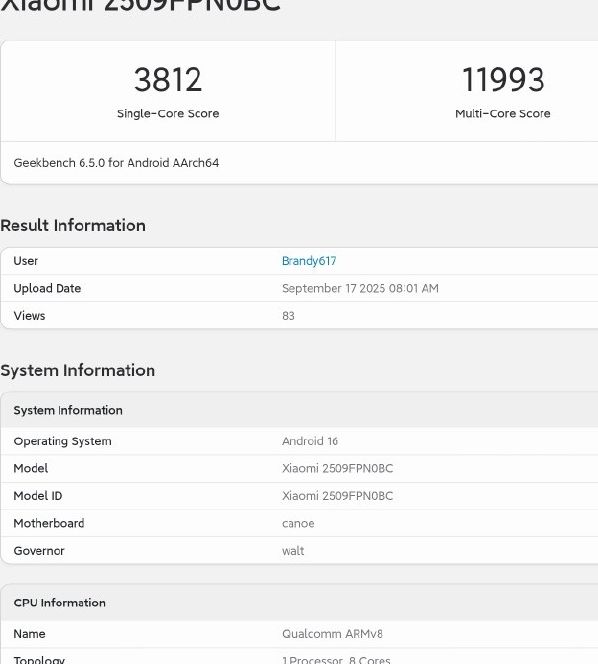Click the CPU Name row label
This screenshot has height=664, width=598.
(x=29, y=634)
